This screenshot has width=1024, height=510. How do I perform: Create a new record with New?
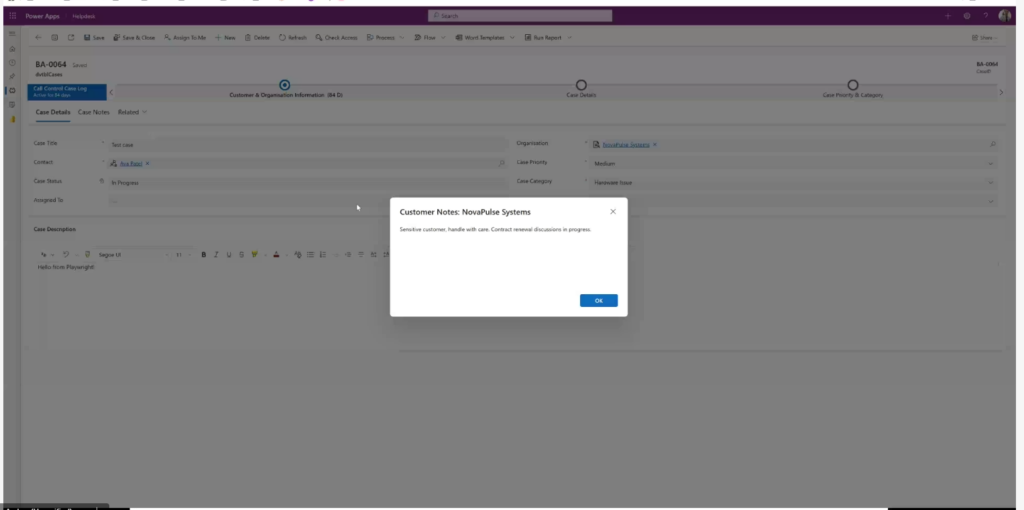click(225, 38)
